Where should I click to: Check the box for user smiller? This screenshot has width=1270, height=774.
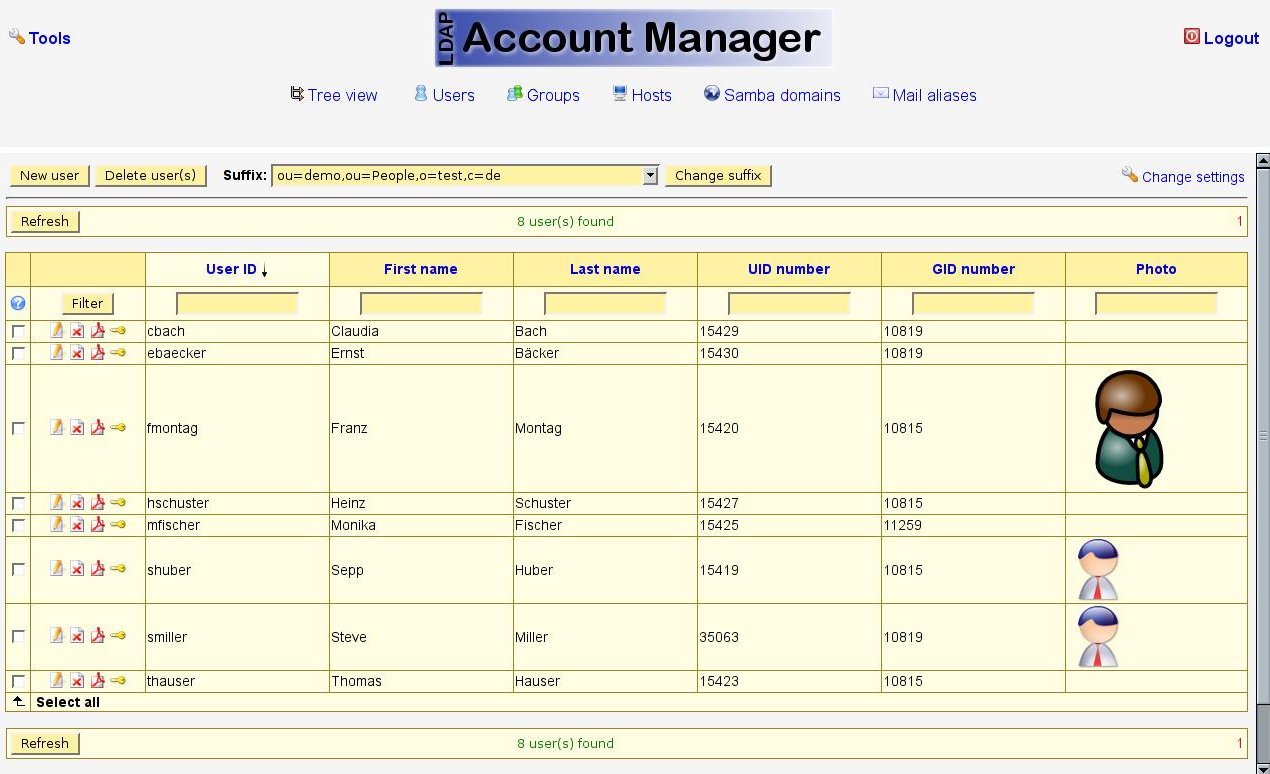coord(18,636)
